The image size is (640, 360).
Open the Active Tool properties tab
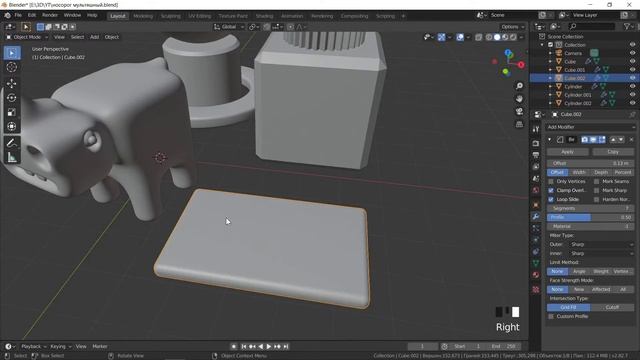[x=536, y=129]
